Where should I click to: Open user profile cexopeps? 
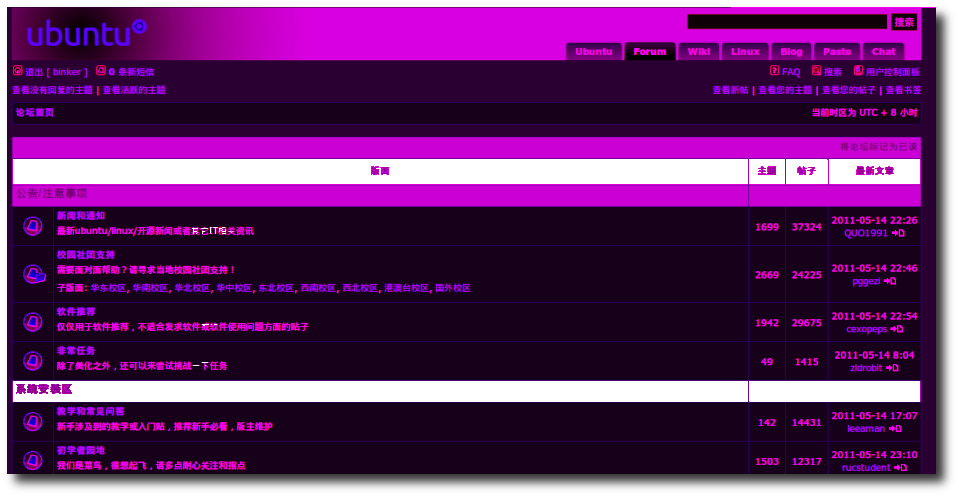866,329
